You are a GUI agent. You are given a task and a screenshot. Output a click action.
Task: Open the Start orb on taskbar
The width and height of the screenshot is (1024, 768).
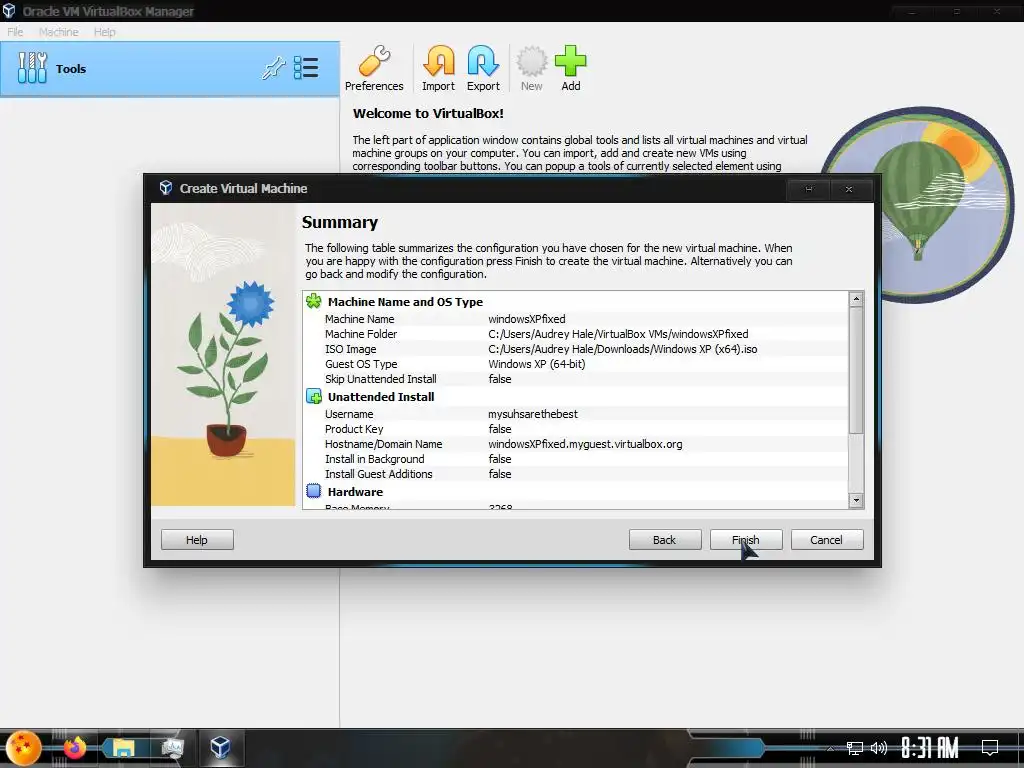(x=24, y=748)
